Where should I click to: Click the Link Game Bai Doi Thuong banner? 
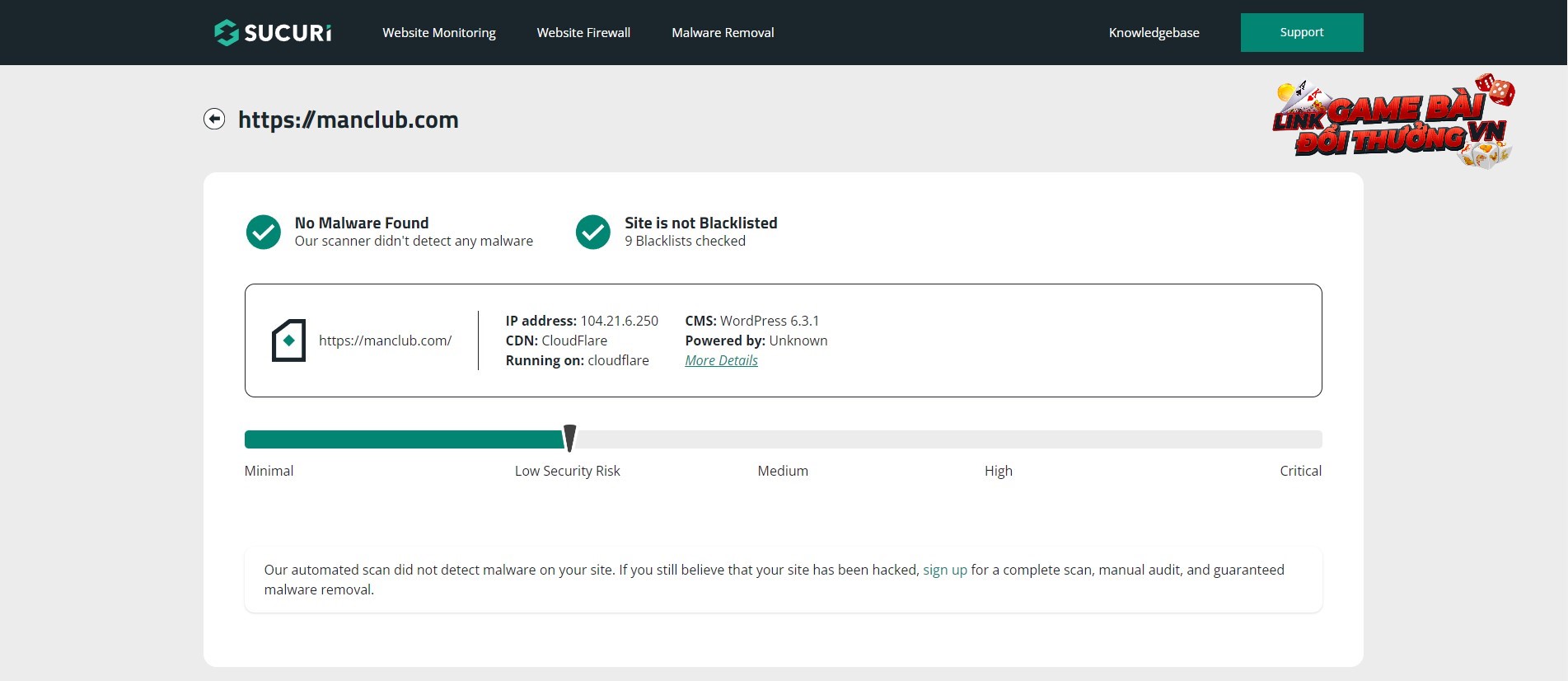tap(1394, 121)
